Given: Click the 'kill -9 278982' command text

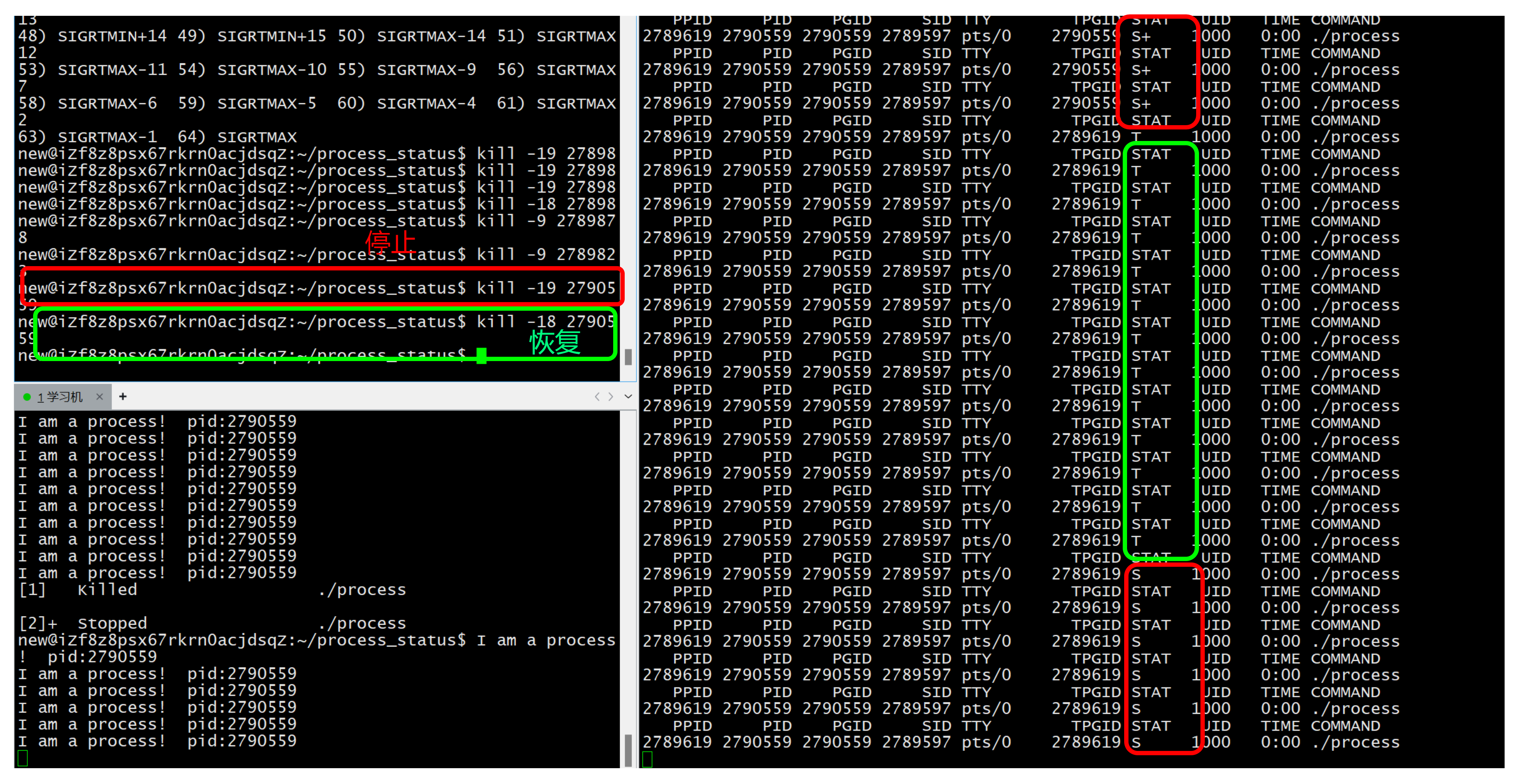Looking at the screenshot, I should tap(546, 254).
